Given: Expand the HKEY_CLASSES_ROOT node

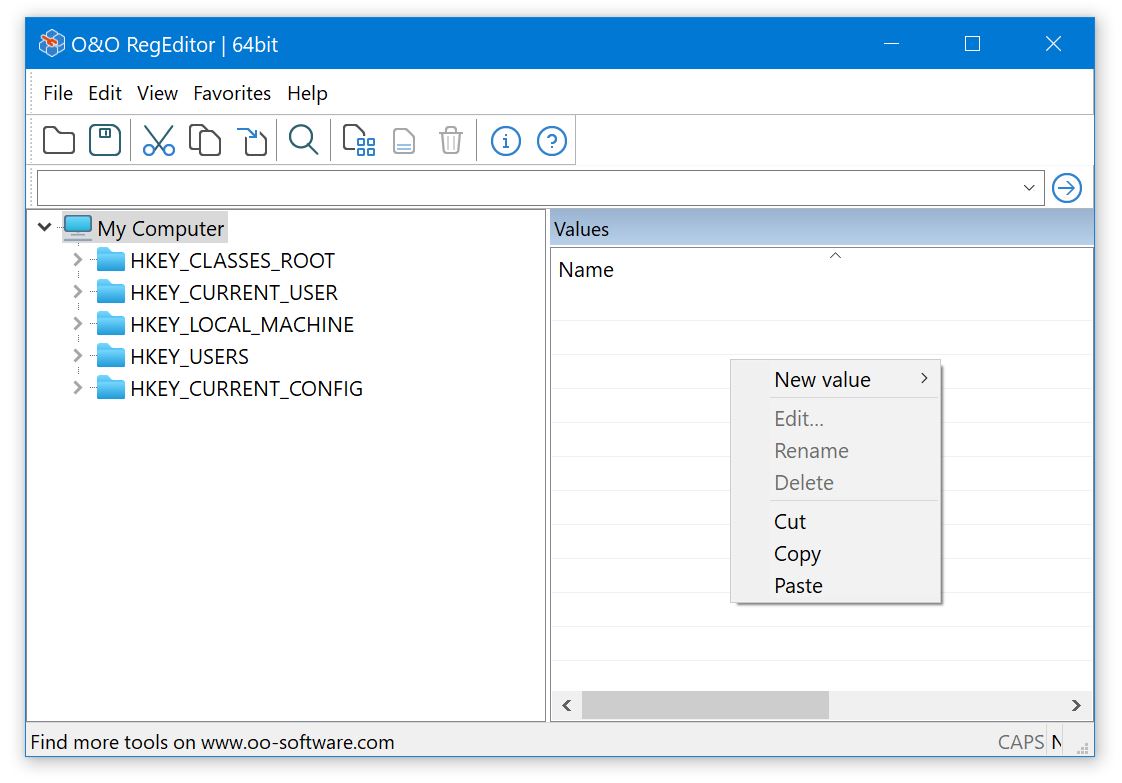Looking at the screenshot, I should [x=77, y=259].
